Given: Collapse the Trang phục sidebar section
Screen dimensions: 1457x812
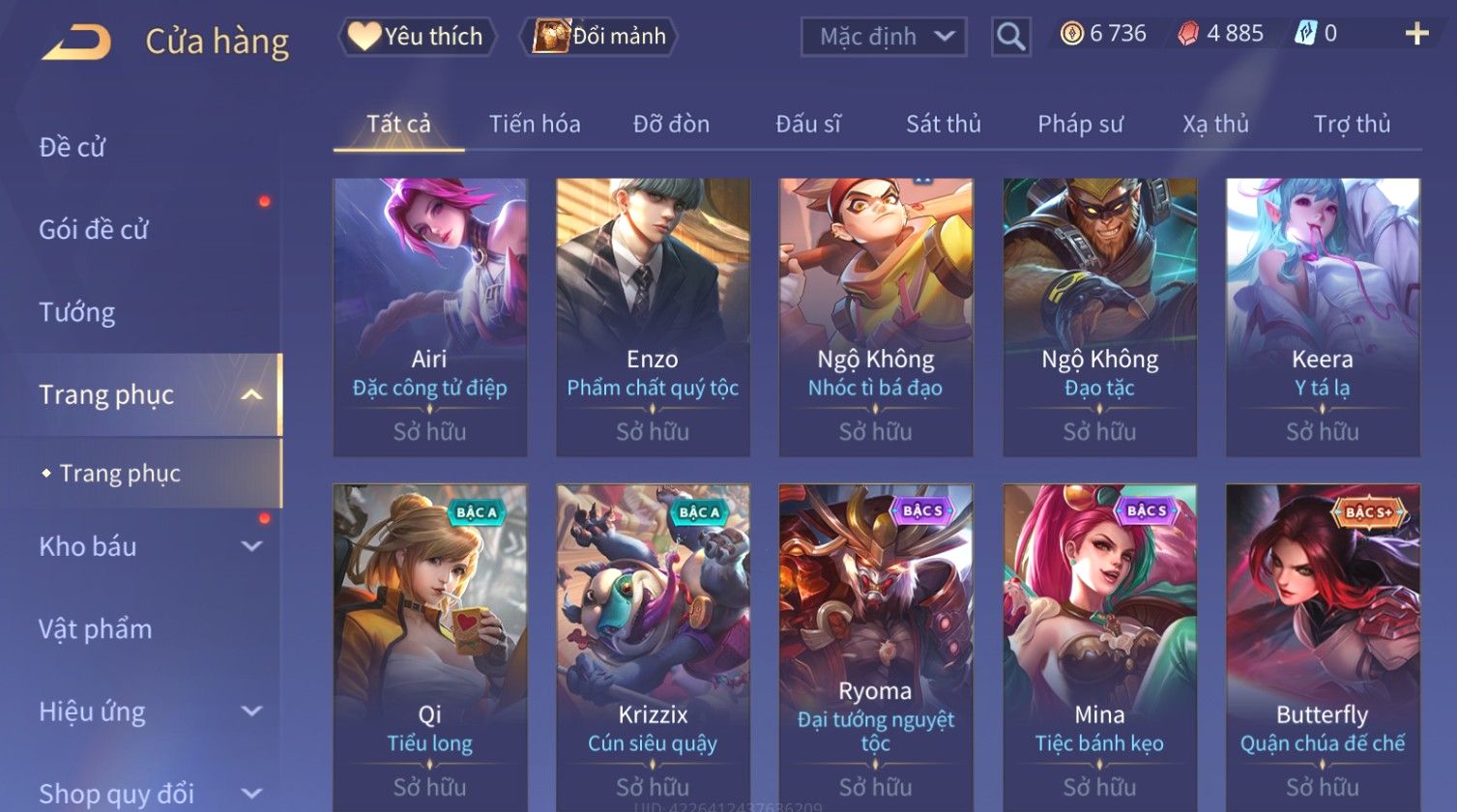Looking at the screenshot, I should pos(251,394).
